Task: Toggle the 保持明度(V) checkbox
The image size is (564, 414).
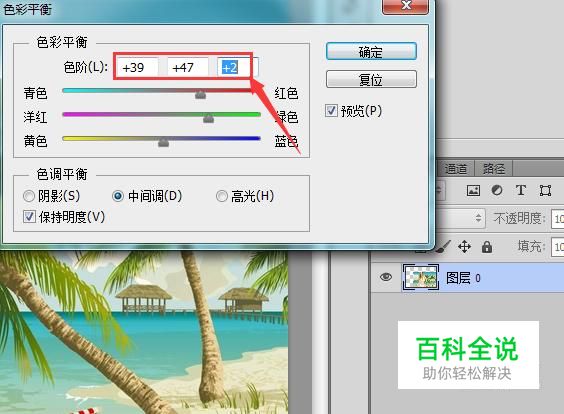Action: point(29,217)
